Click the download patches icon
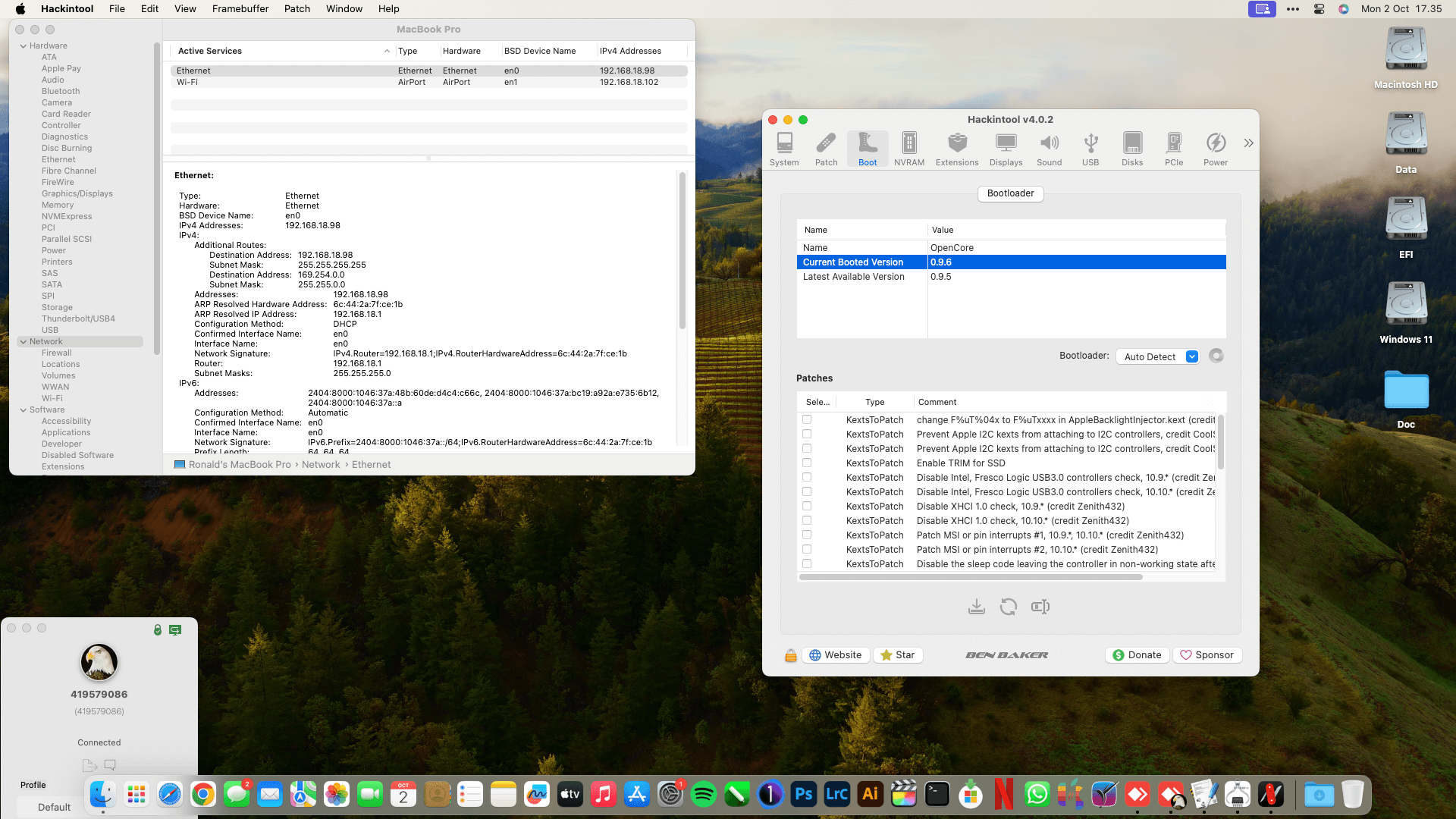This screenshot has width=1456, height=819. pos(976,607)
